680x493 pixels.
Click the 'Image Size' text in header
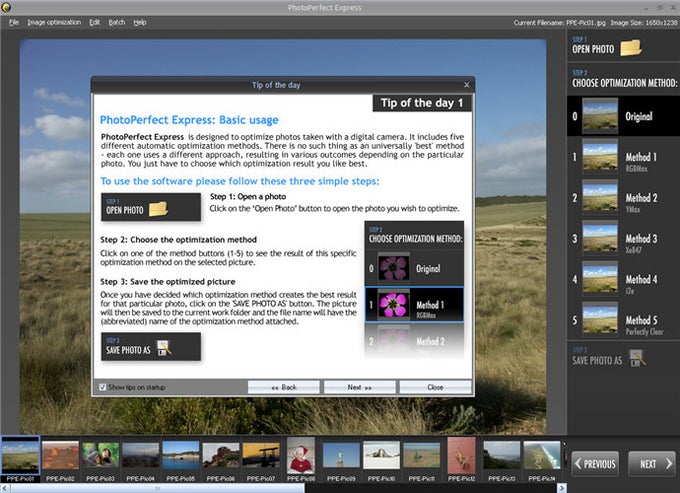(644, 23)
